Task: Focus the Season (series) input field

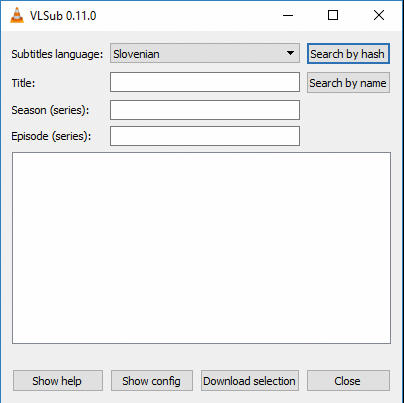Action: (x=205, y=110)
